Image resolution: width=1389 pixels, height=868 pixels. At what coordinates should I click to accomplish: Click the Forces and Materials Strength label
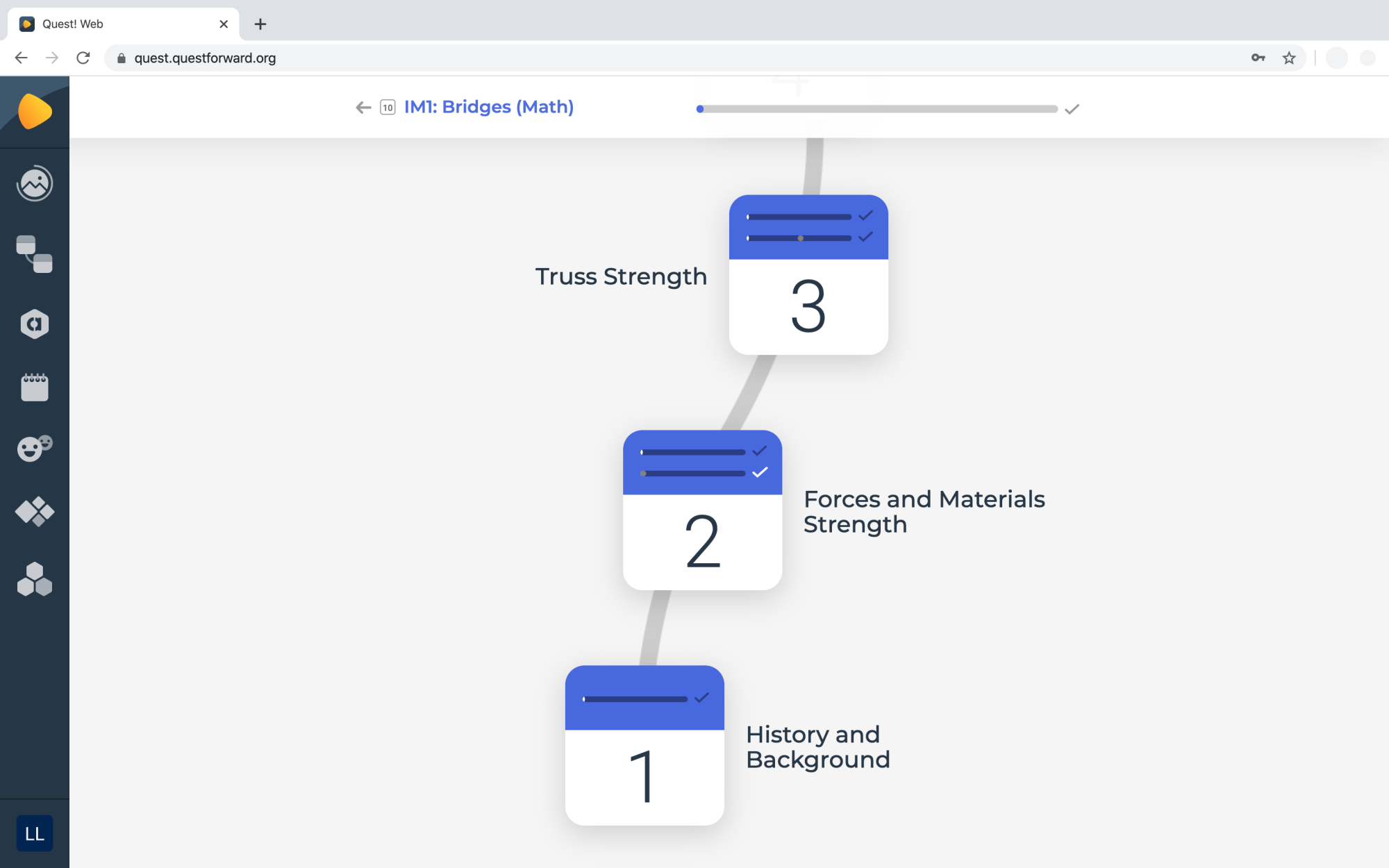tap(924, 512)
